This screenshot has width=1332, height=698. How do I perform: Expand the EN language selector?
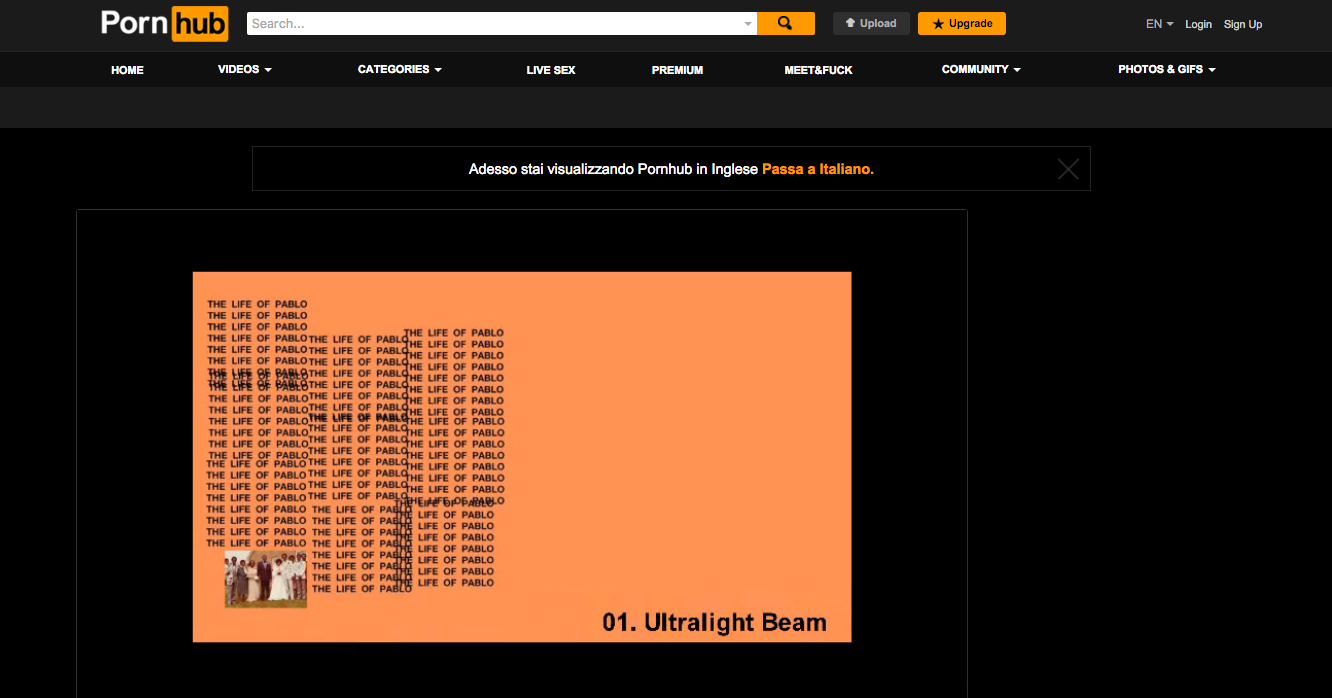(x=1159, y=24)
